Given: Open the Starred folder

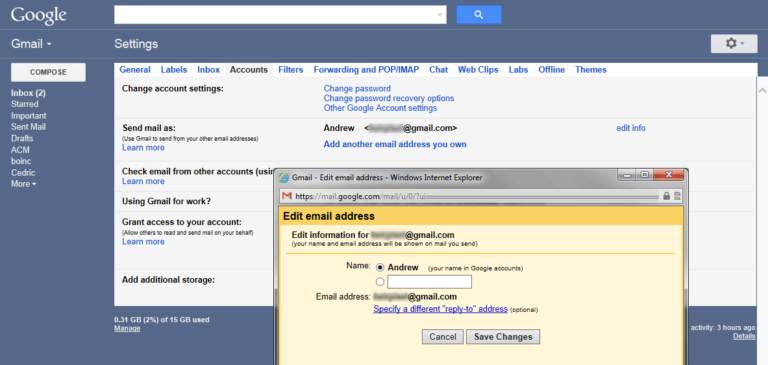Looking at the screenshot, I should pyautogui.click(x=24, y=104).
